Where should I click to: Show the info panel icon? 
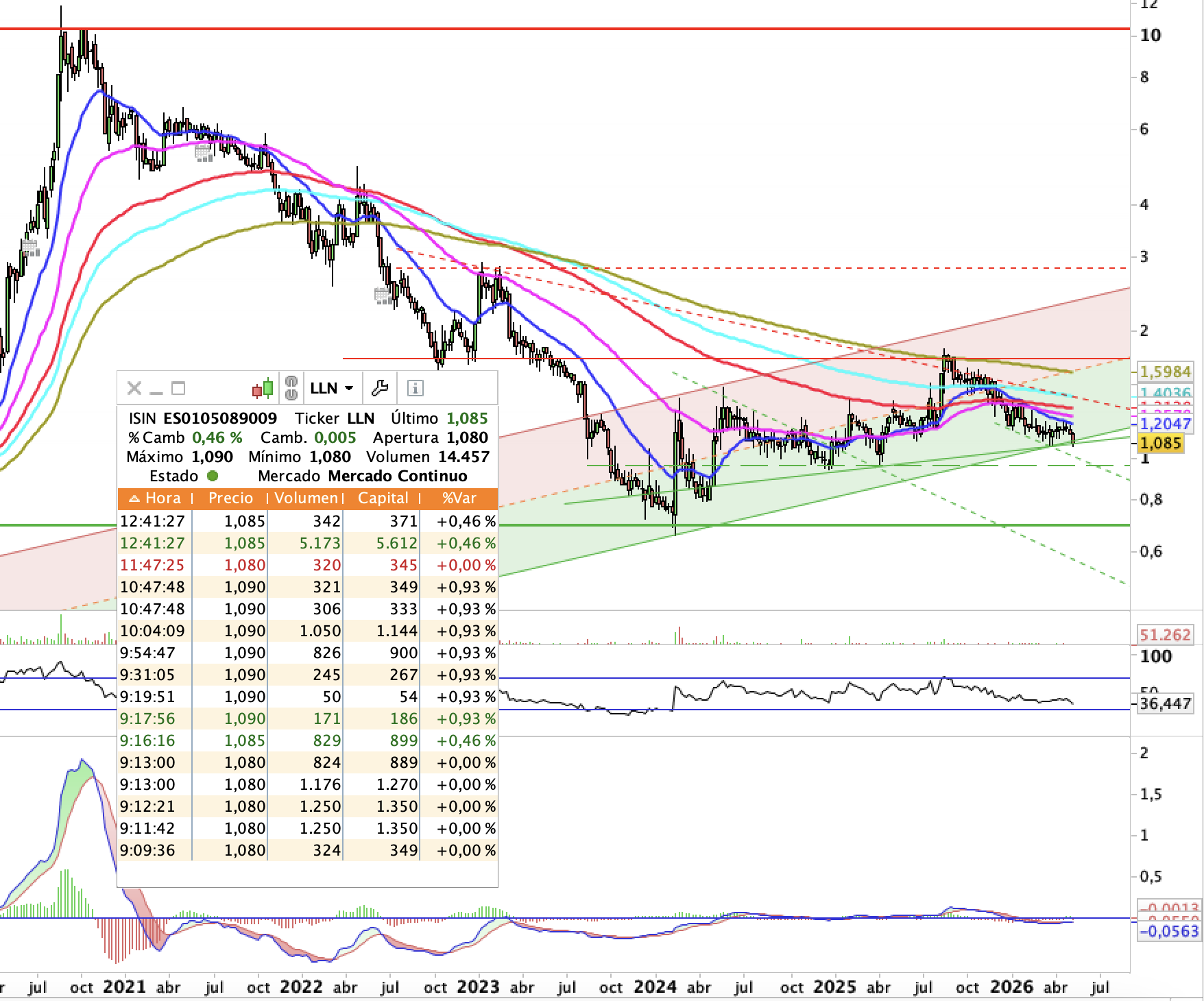416,389
